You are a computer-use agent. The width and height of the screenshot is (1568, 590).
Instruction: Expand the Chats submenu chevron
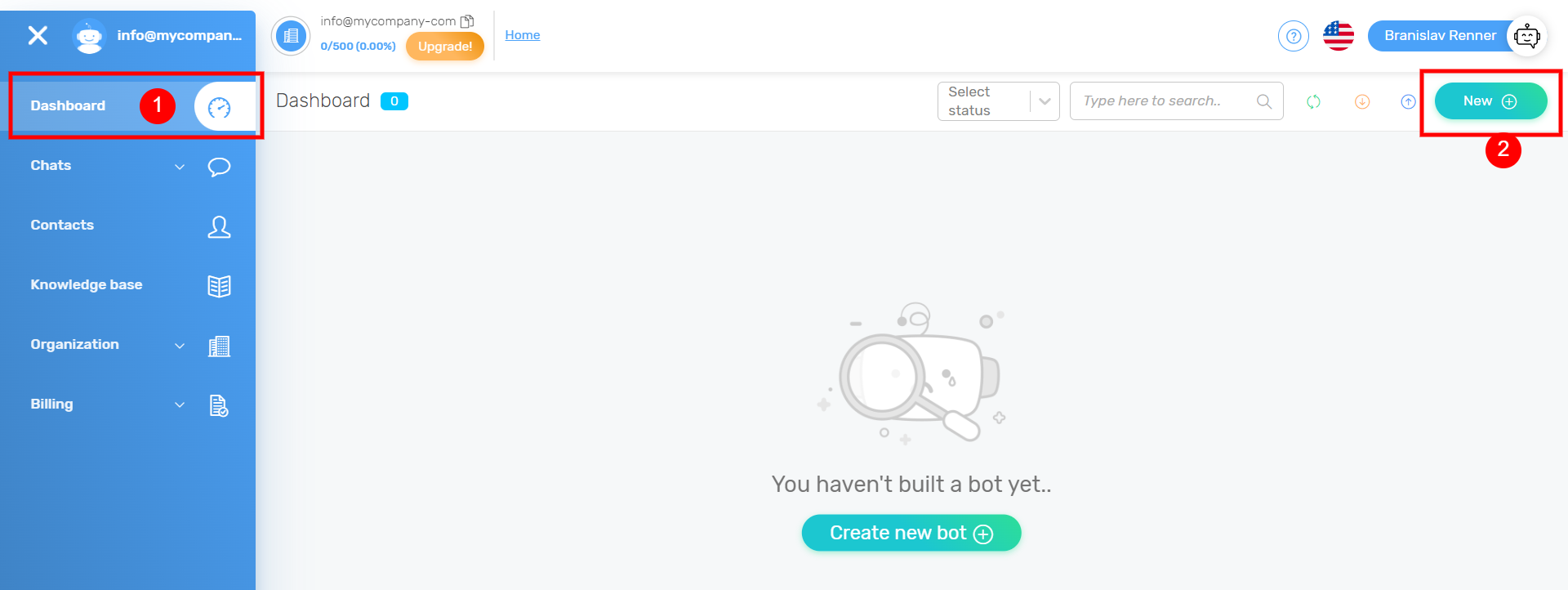pos(180,167)
